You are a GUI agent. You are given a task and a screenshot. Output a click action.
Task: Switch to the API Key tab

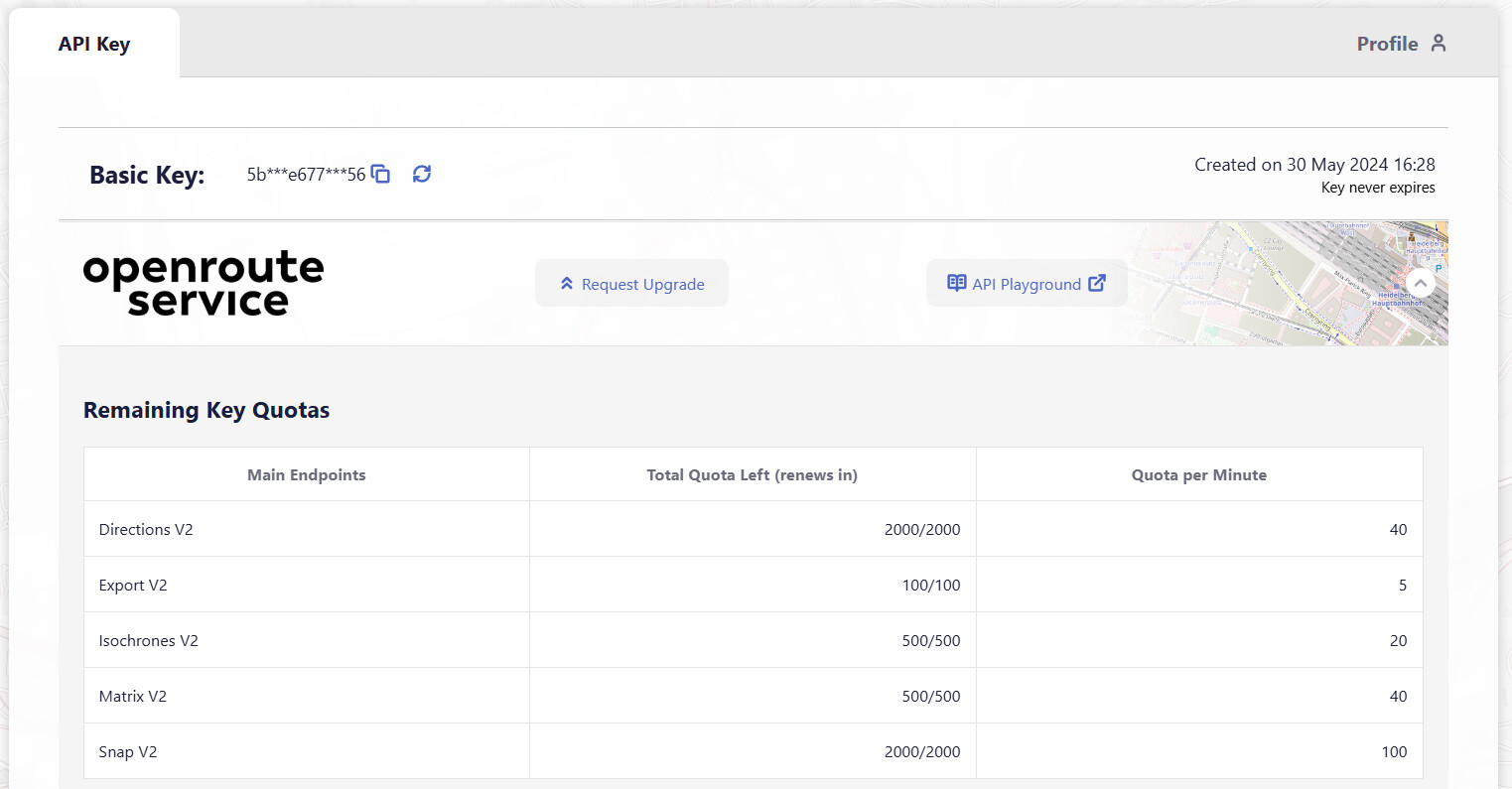(x=94, y=44)
